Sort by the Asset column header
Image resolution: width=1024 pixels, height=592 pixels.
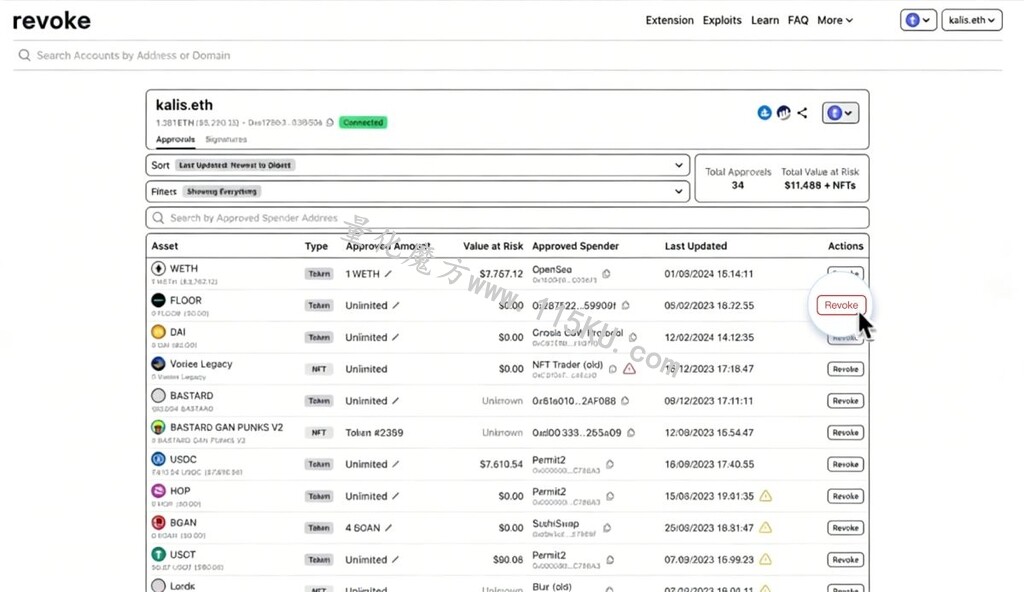coord(165,246)
